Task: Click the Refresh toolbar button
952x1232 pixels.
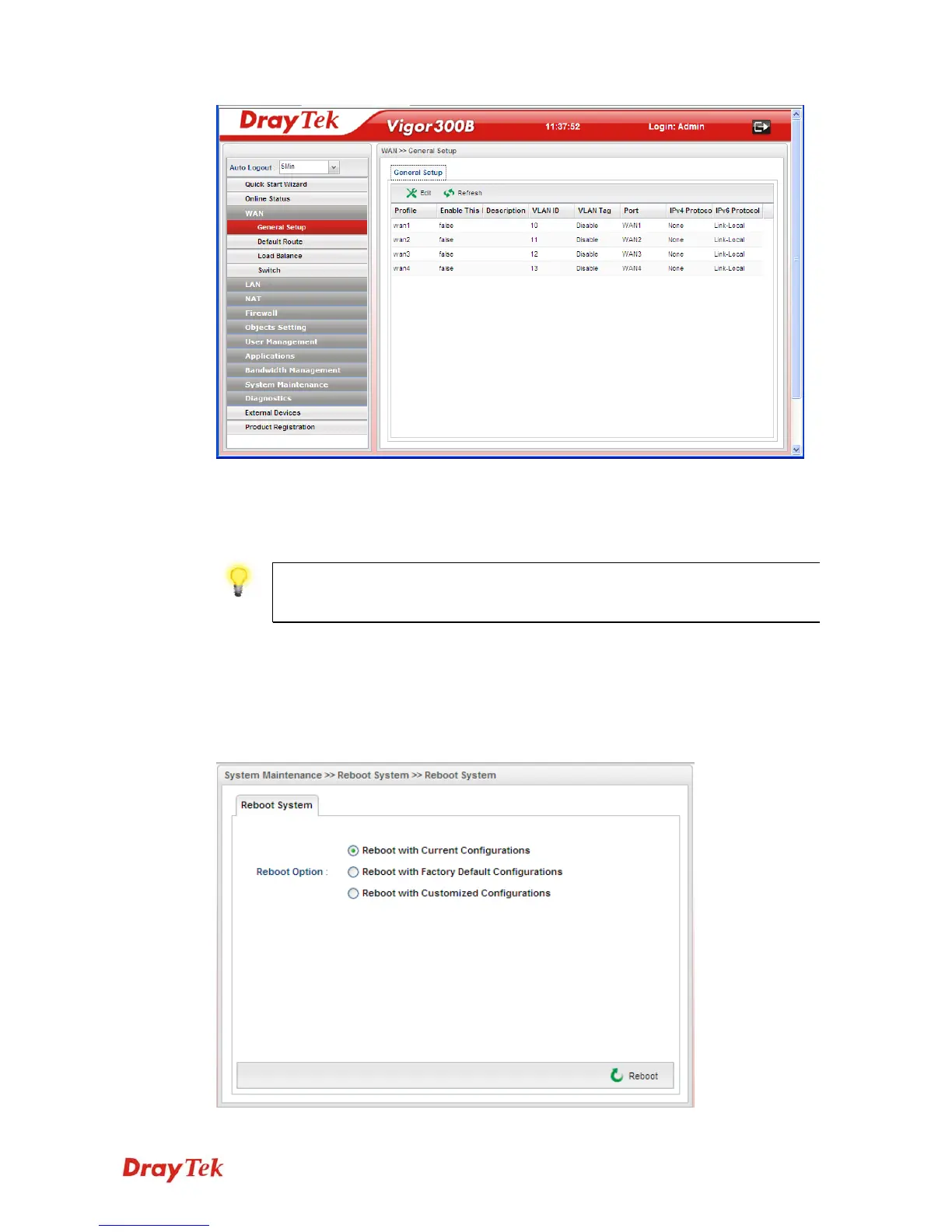Action: [x=463, y=193]
